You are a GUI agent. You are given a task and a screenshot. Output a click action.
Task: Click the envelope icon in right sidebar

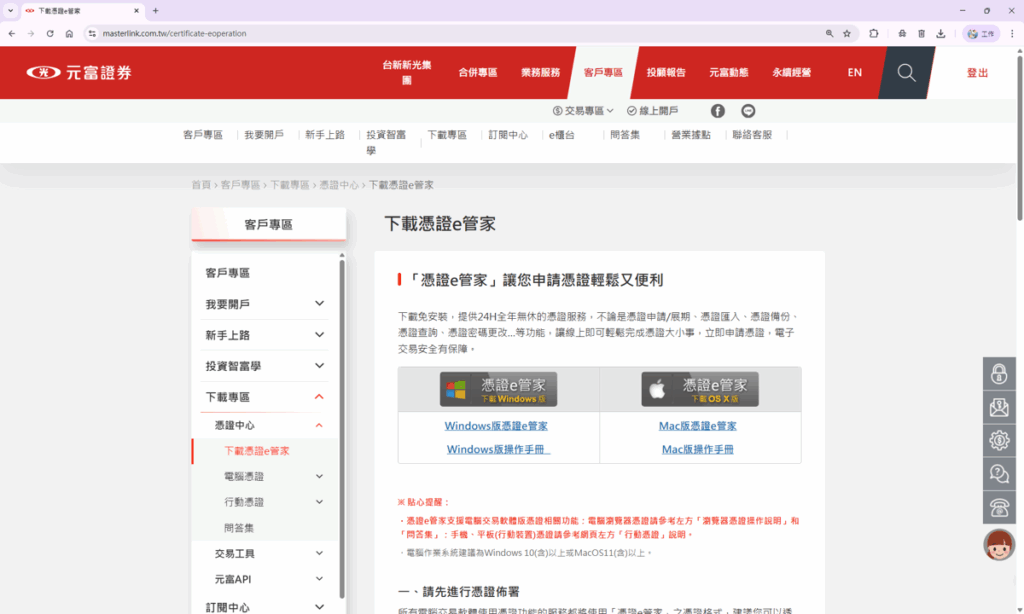click(999, 407)
